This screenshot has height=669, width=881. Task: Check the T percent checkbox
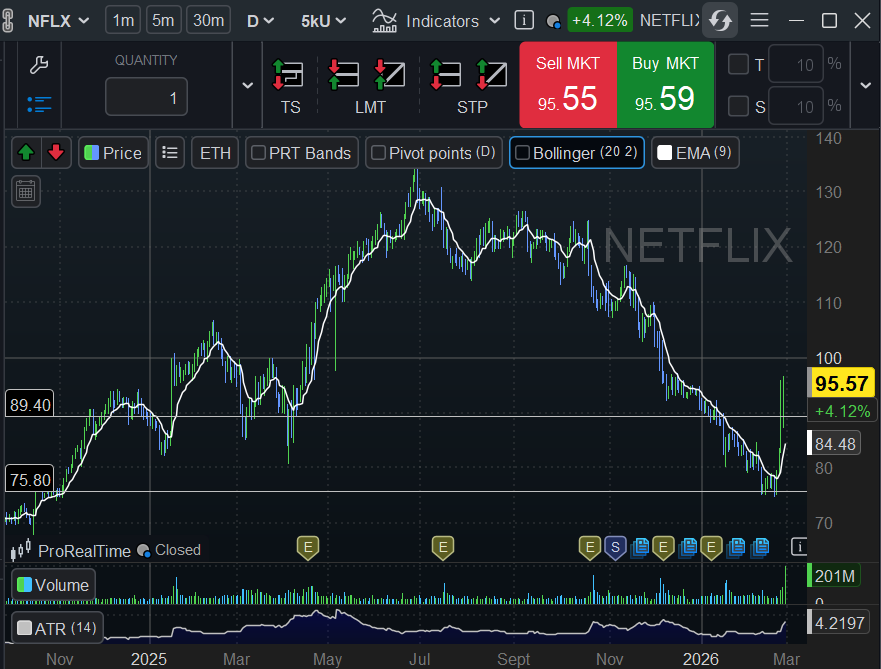tap(738, 65)
